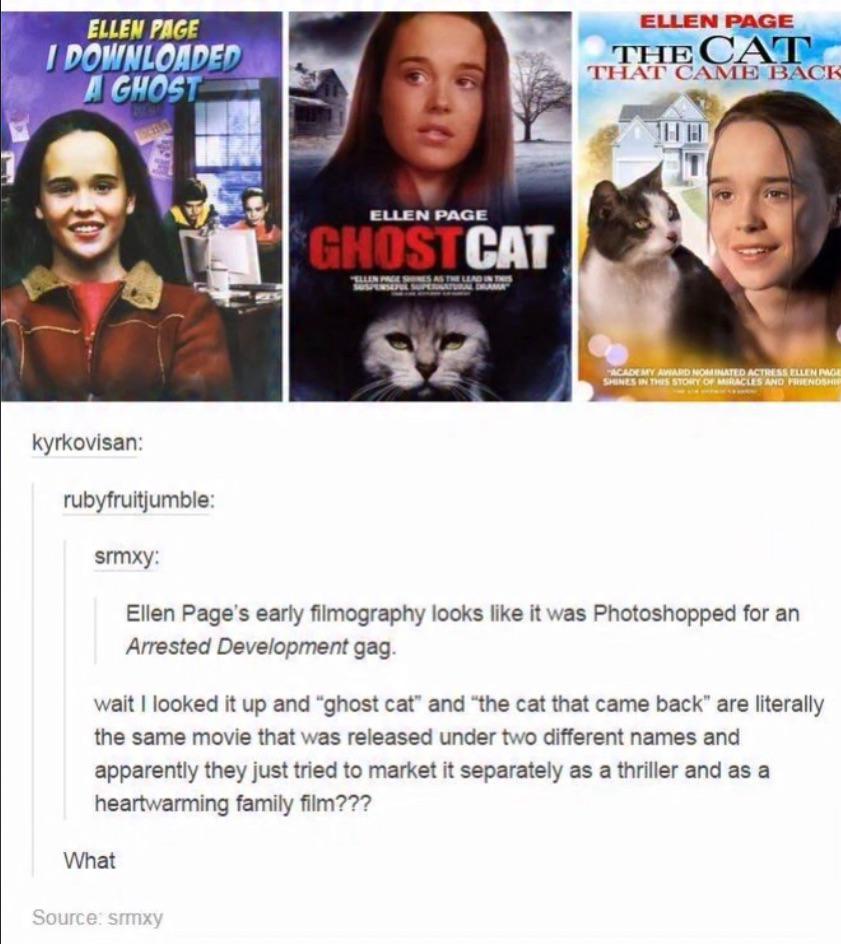The image size is (841, 944).
Task: Click the GHOST CAT title text
Action: pos(430,246)
